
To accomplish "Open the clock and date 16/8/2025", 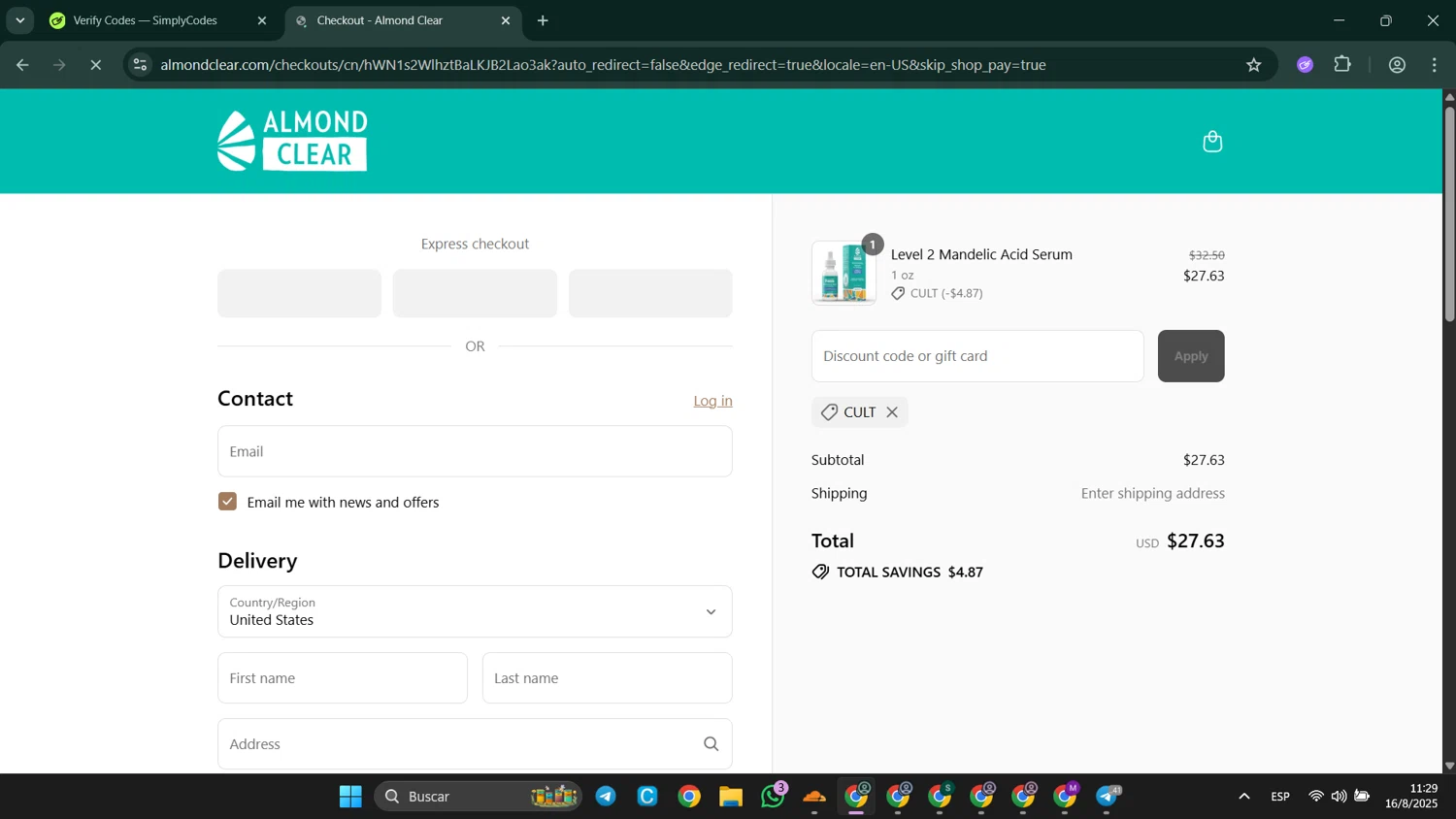I will pyautogui.click(x=1411, y=797).
